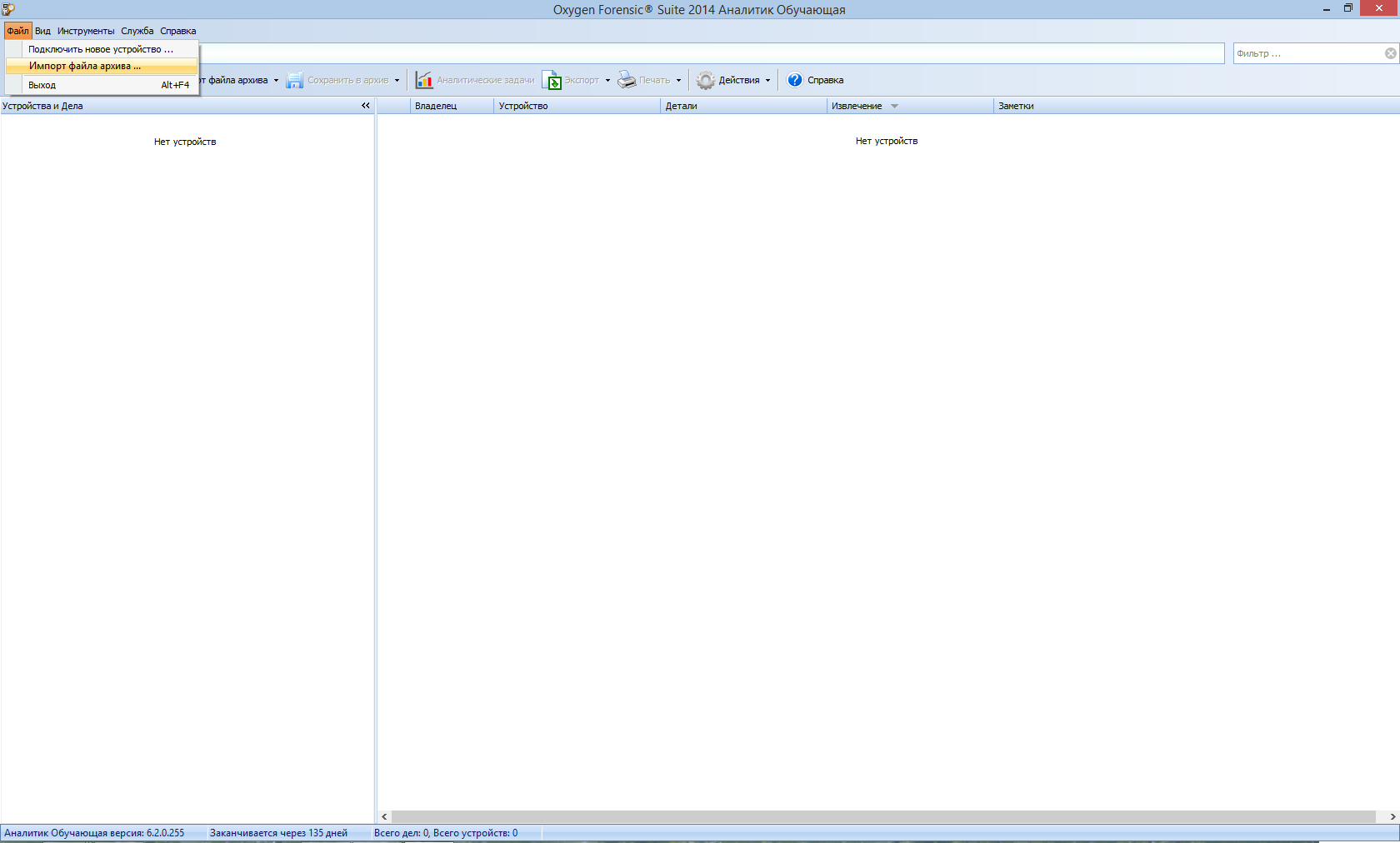
Task: Click status text Аналитик Обучающая версия: 6.2.0.255
Action: tap(94, 833)
